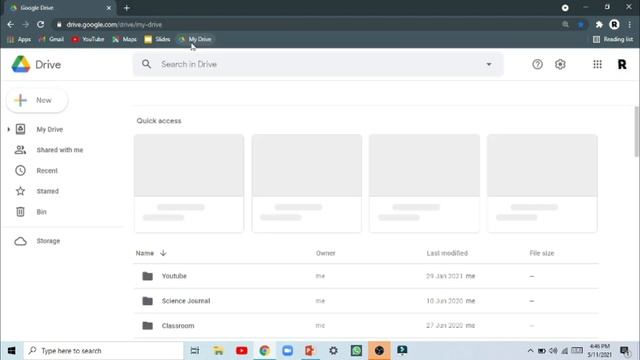Click the address bar URL
The height and width of the screenshot is (360, 640).
[x=114, y=24]
